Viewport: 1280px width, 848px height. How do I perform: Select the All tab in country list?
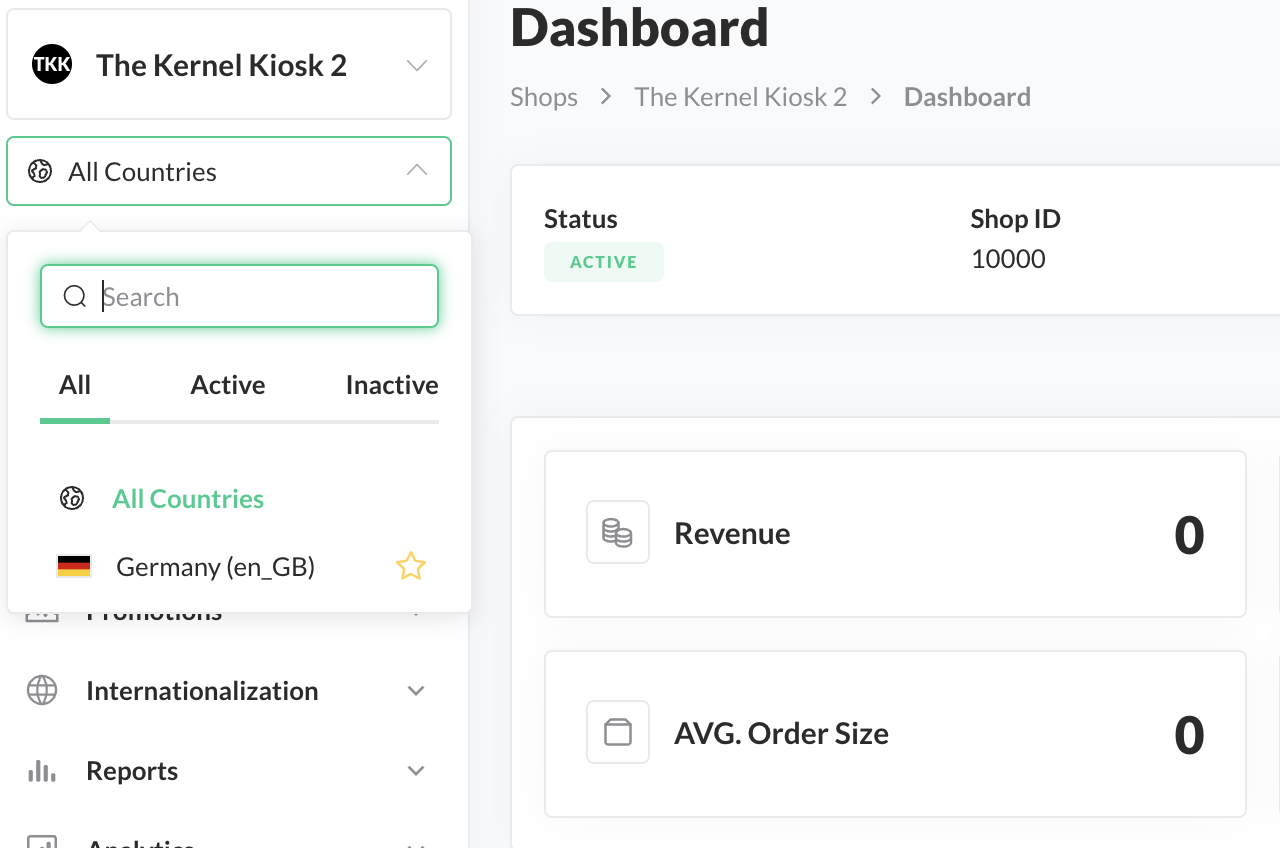coord(75,385)
